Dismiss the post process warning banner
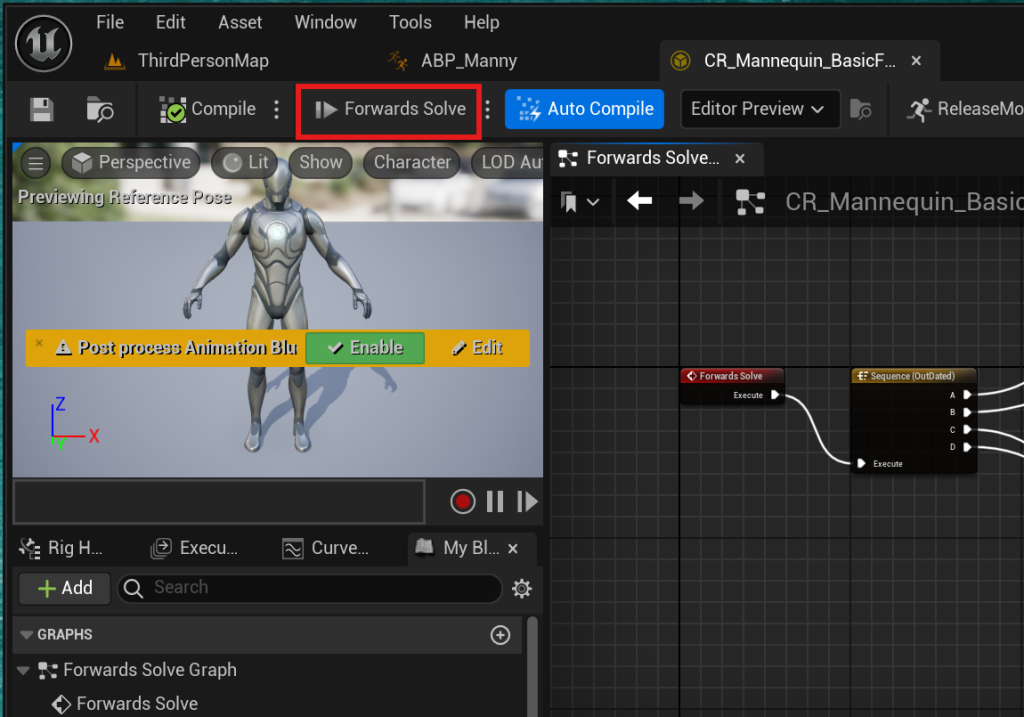Screen dimensions: 1024x717 (x=39, y=342)
